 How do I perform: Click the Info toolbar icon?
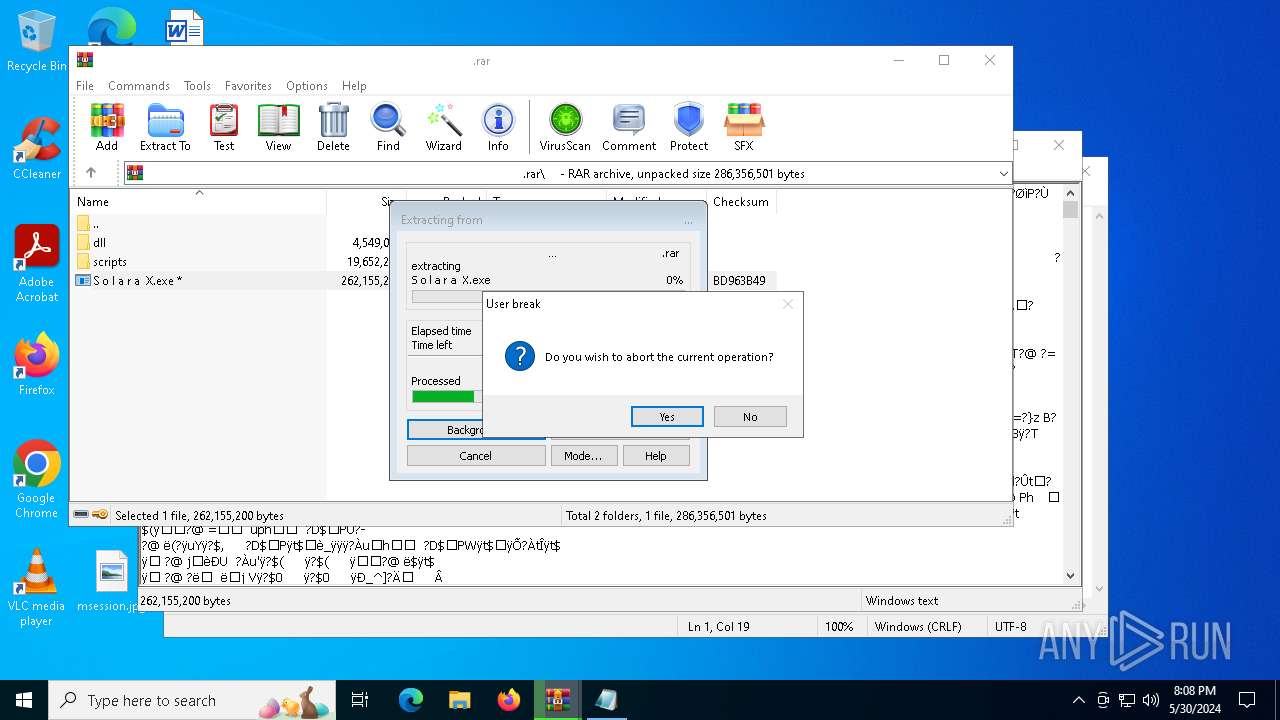pos(498,127)
